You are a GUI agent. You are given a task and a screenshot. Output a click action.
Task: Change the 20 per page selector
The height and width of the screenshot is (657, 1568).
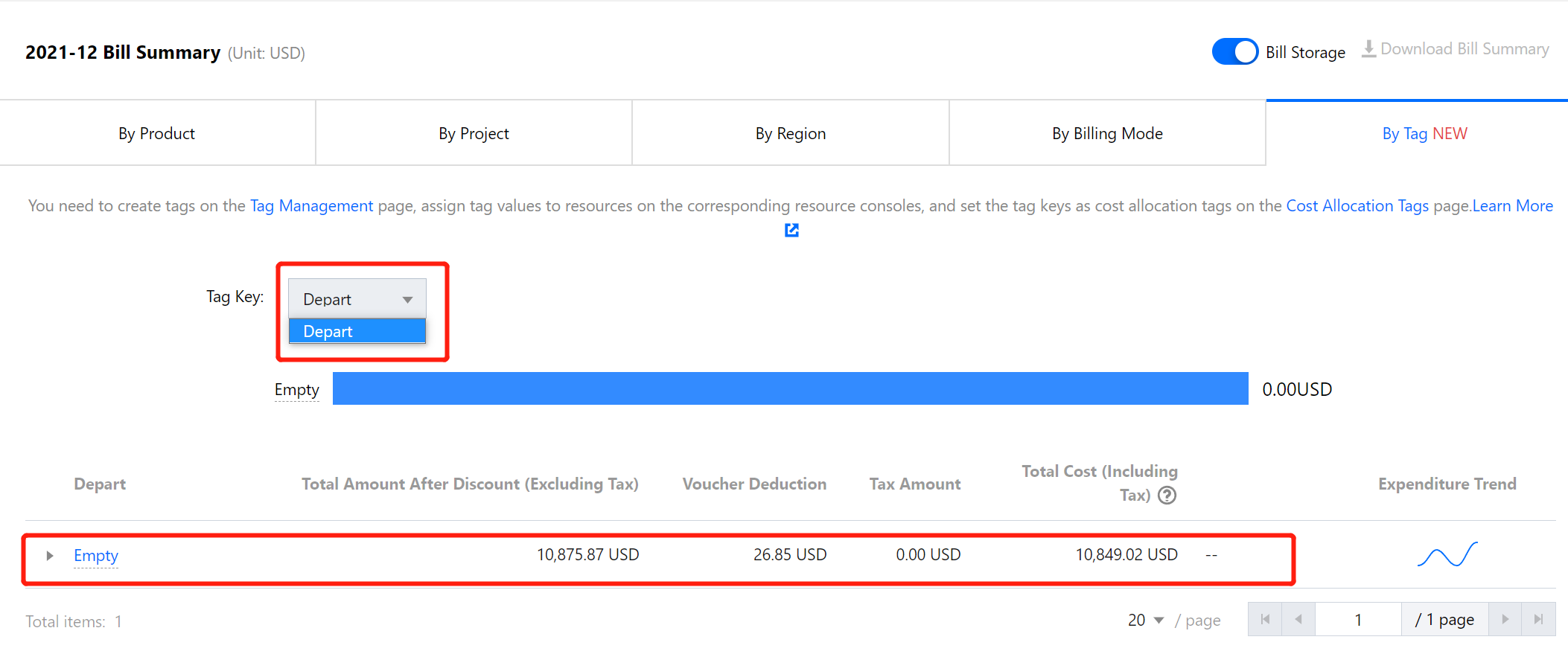1145,620
